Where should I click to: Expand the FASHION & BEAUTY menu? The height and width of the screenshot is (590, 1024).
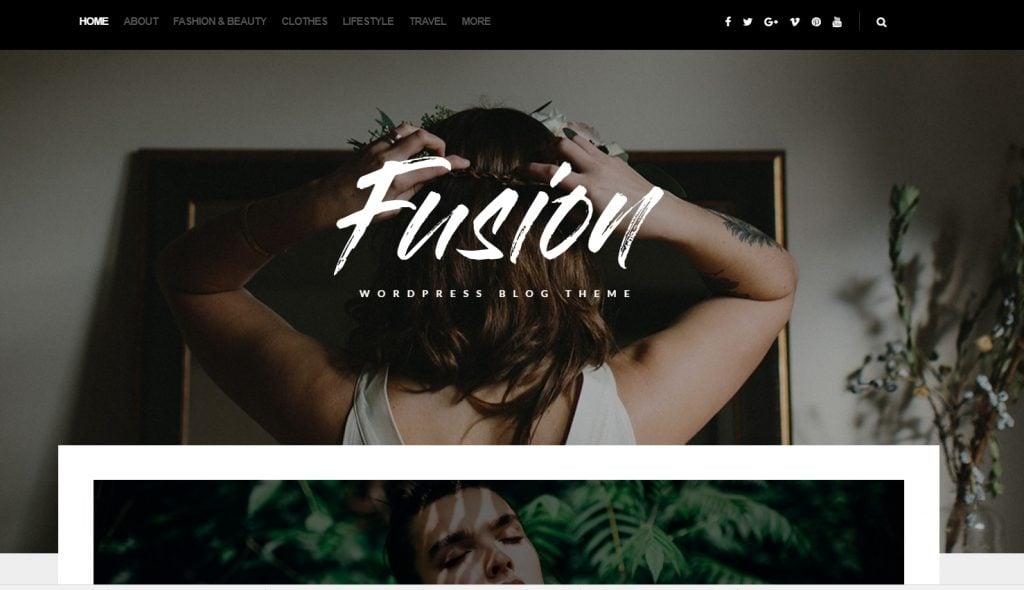[x=219, y=22]
